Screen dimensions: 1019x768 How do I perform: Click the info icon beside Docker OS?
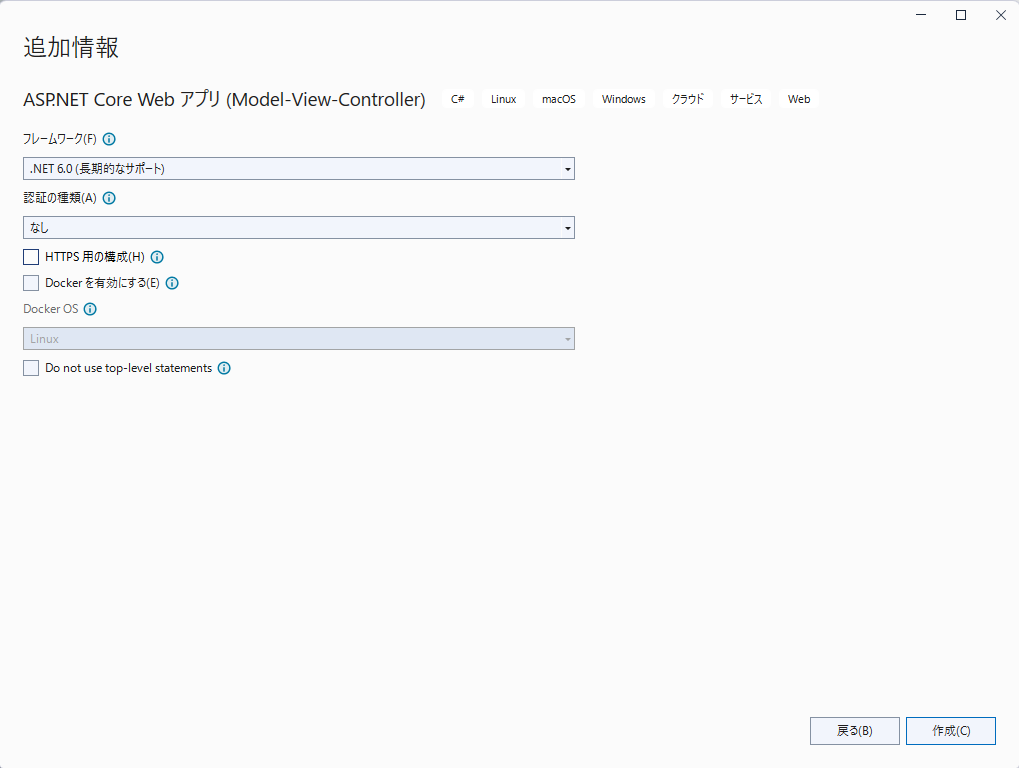(x=90, y=309)
